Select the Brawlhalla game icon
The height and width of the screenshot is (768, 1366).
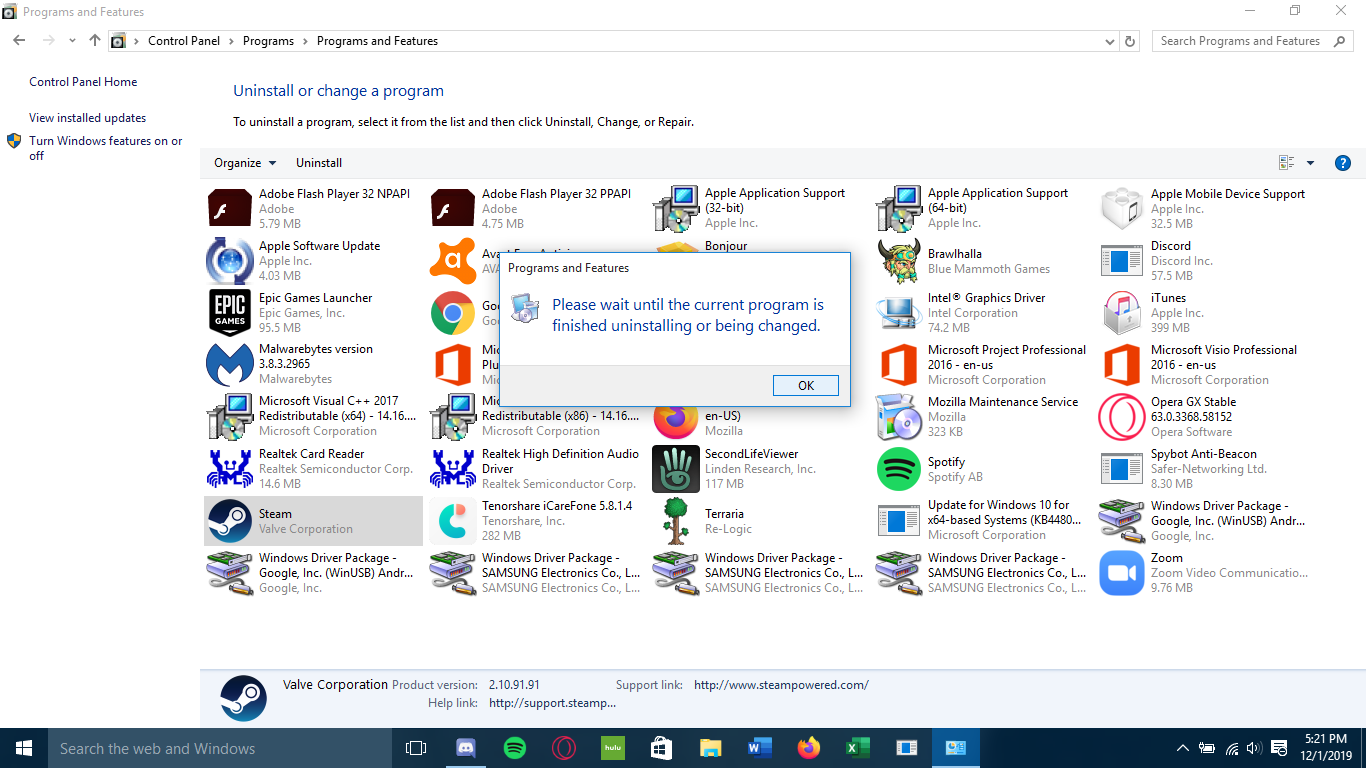899,261
